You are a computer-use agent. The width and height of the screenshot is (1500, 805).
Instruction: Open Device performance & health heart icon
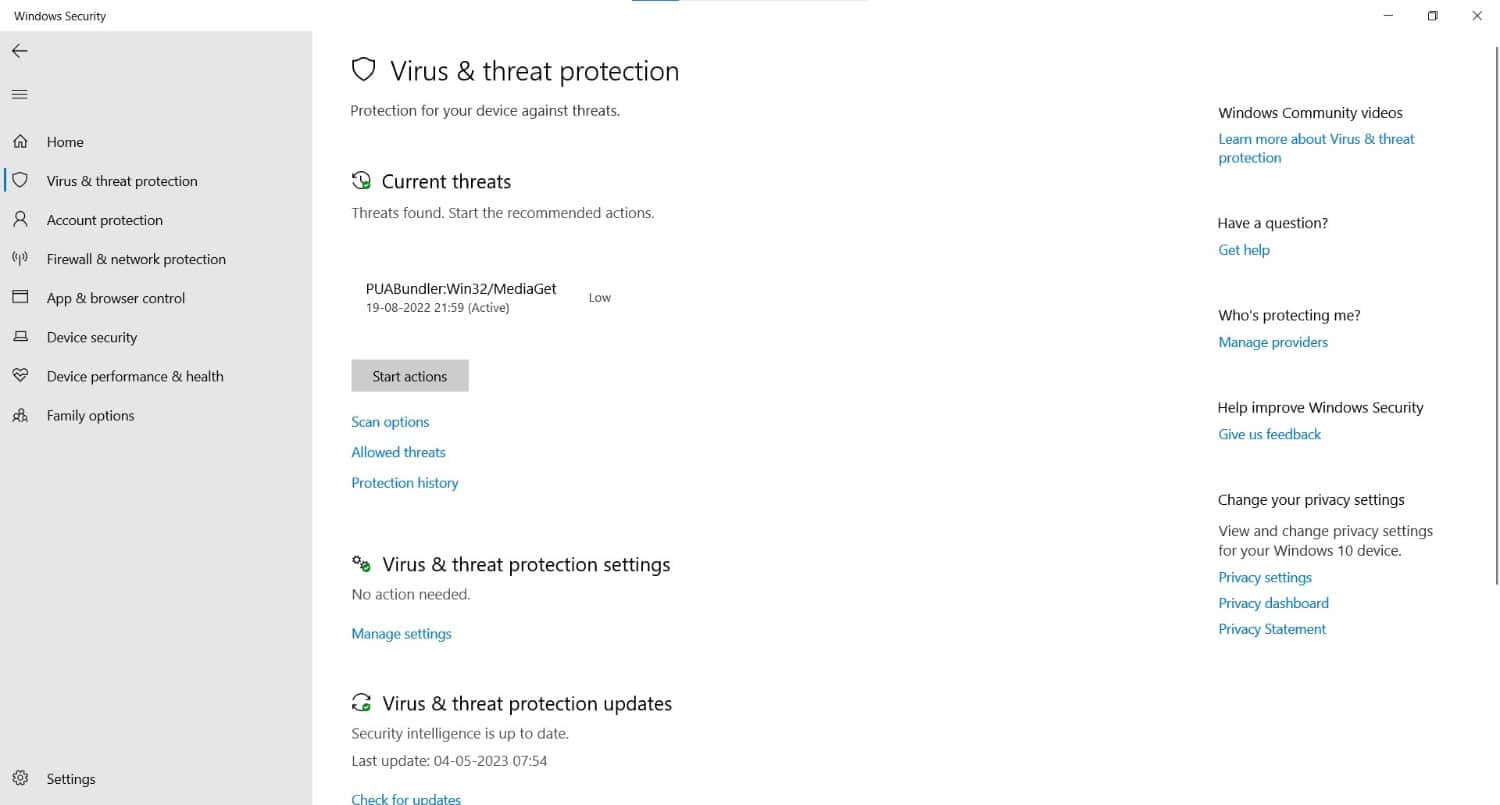[20, 376]
